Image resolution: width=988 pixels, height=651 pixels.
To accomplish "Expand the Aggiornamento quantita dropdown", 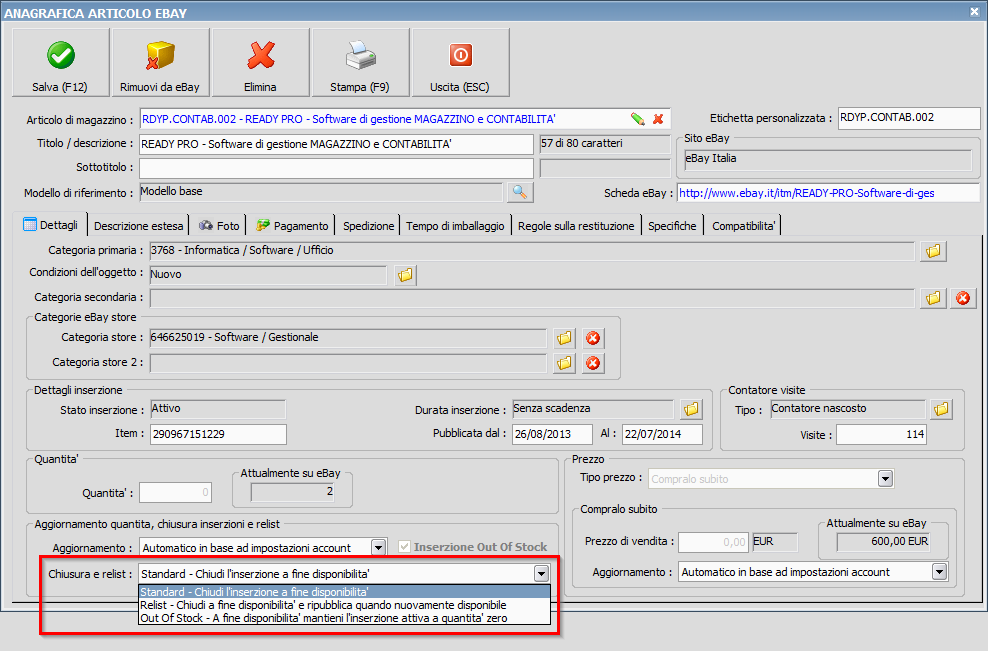I will [x=378, y=547].
